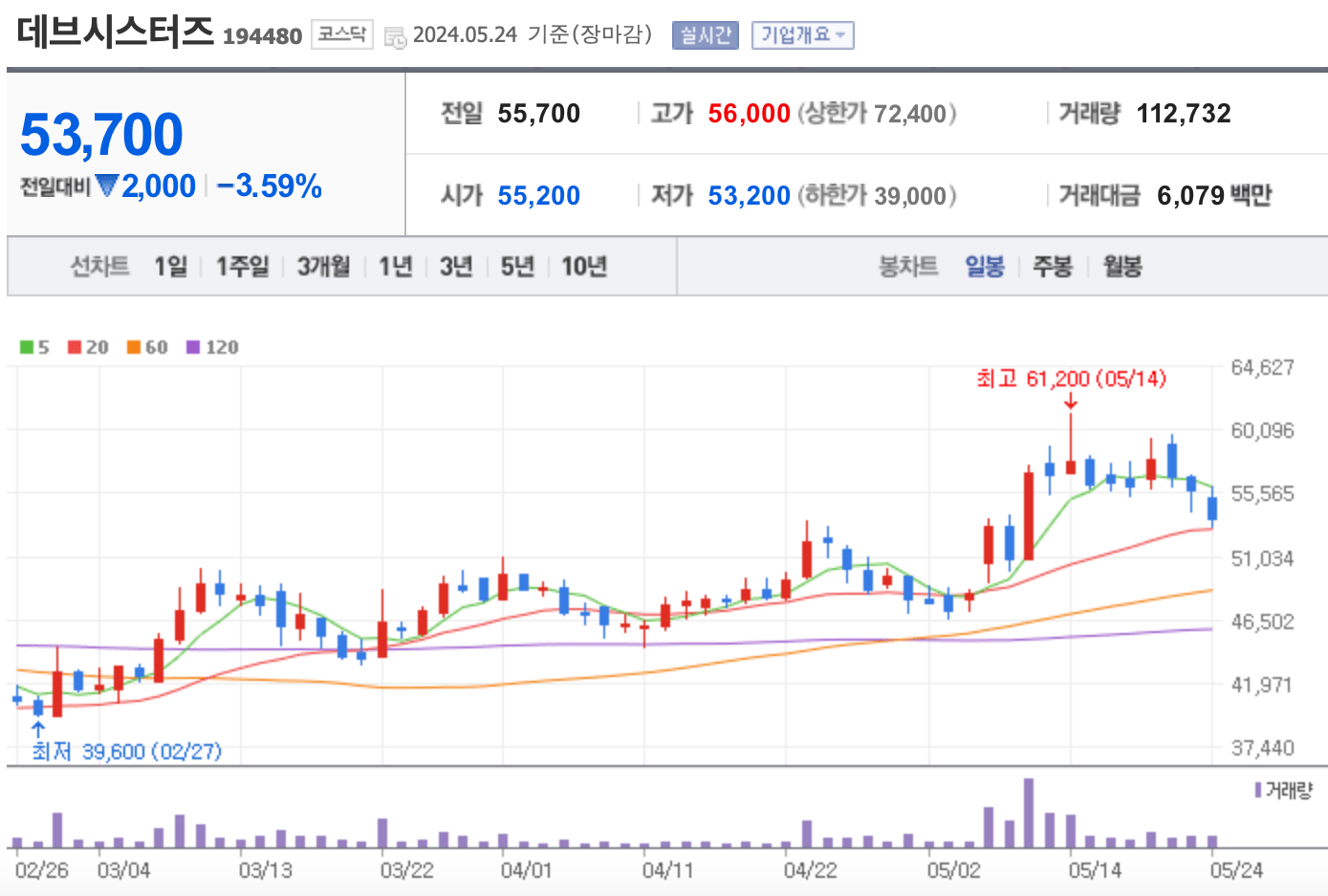The image size is (1328, 896).
Task: Select the 5년 line chart period
Action: (x=517, y=266)
